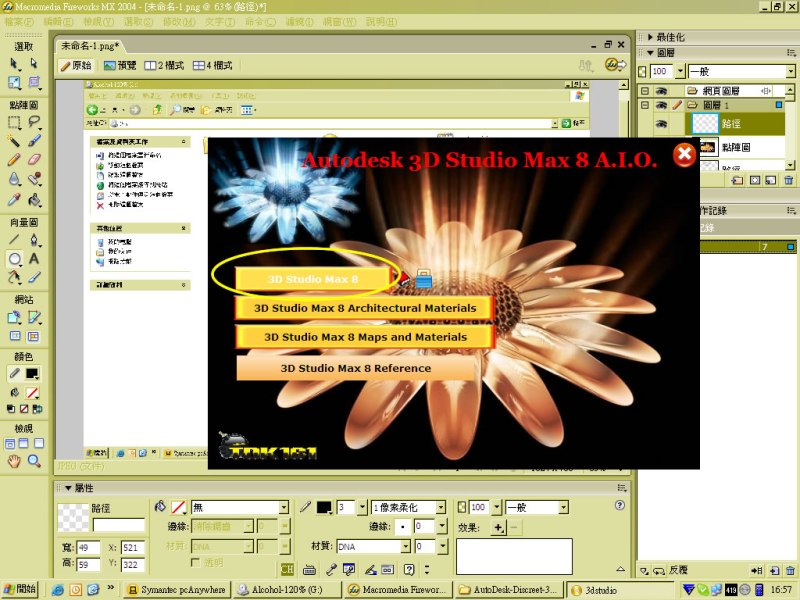Switch to 2 欄式 preview tab
The image size is (800, 600).
coord(164,65)
